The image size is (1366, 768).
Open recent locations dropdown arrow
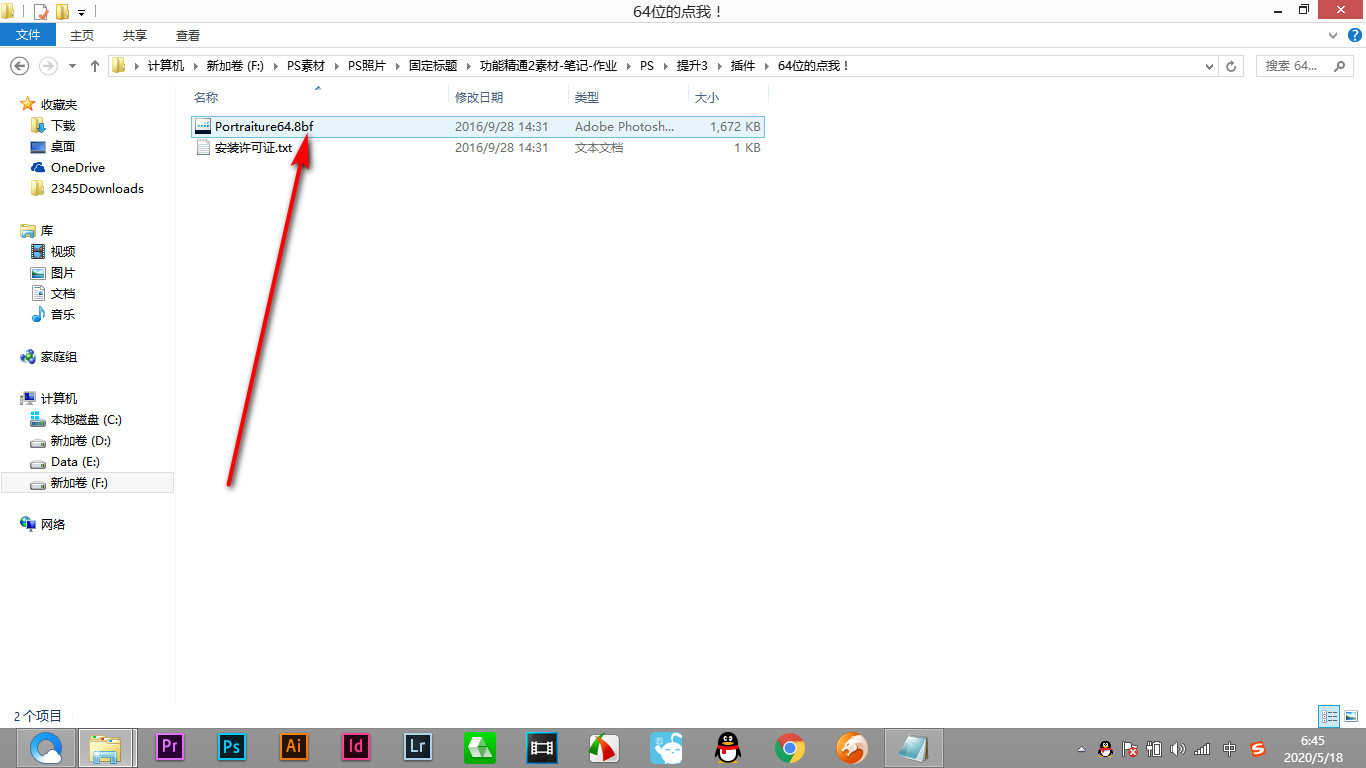pos(72,66)
